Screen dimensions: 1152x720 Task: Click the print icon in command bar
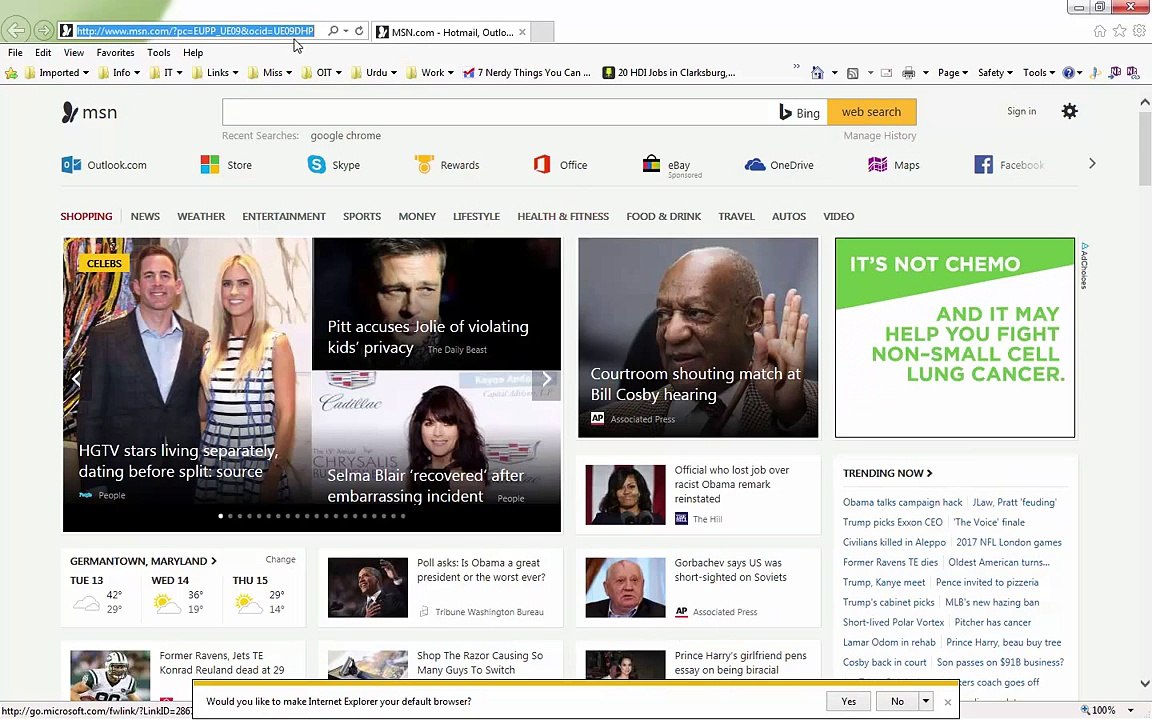[909, 73]
